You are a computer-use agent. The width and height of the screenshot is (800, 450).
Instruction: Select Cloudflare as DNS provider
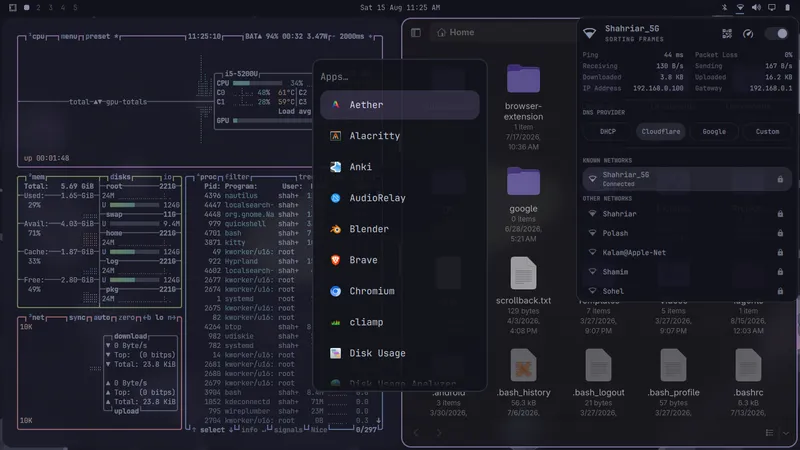point(661,132)
